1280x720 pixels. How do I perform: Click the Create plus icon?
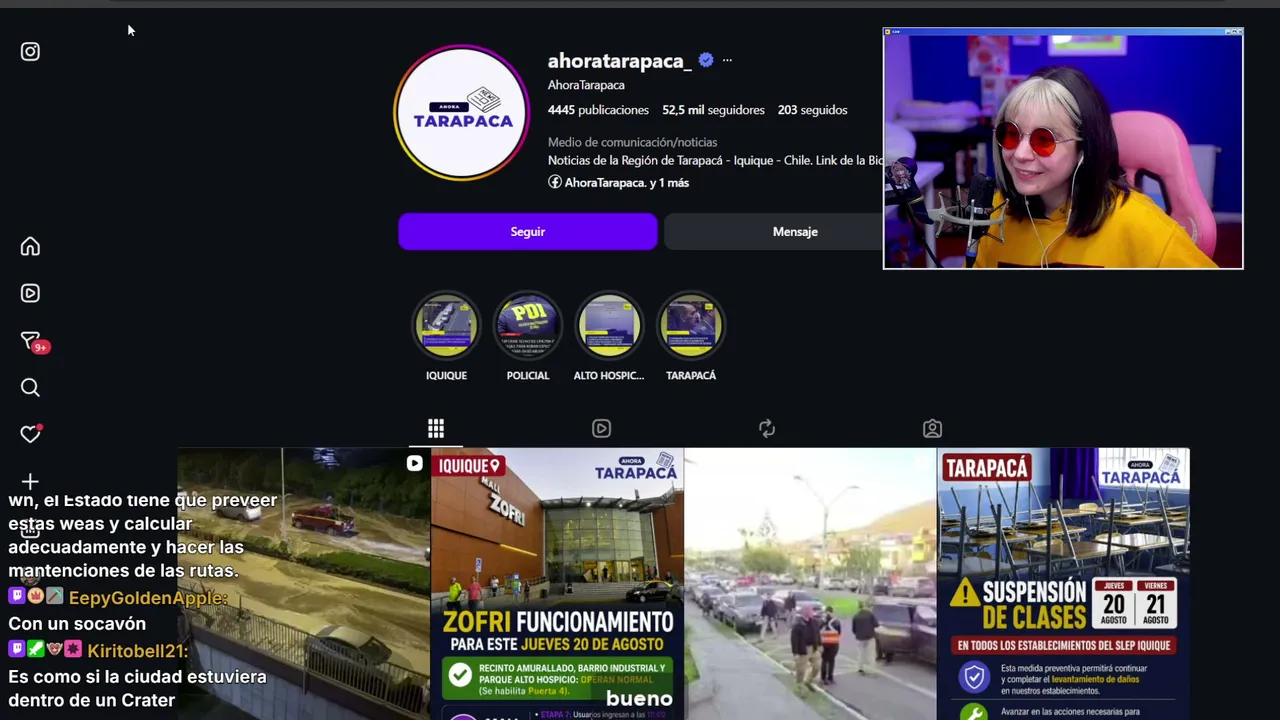pyautogui.click(x=30, y=482)
